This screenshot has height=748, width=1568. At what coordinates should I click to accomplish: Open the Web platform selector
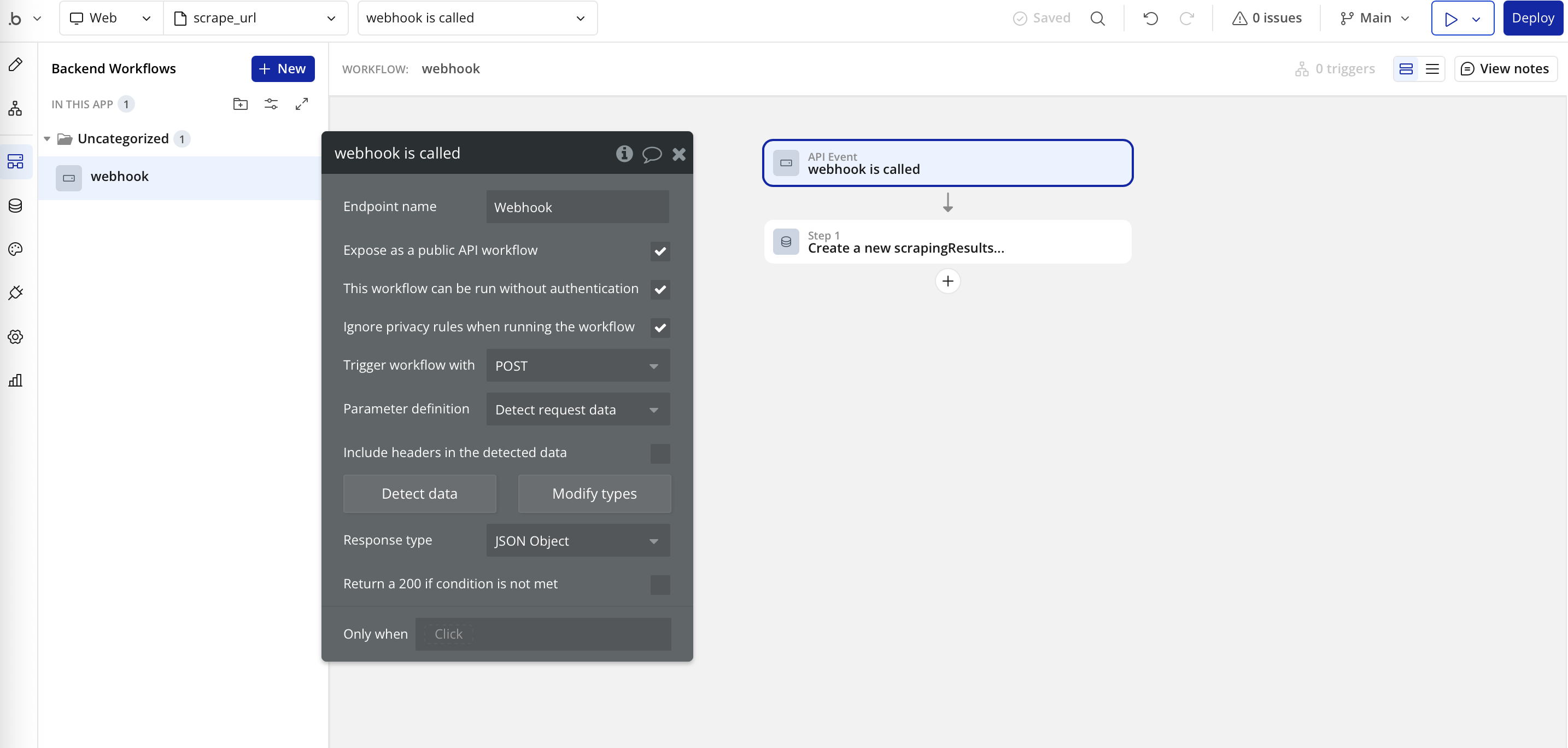click(x=109, y=17)
